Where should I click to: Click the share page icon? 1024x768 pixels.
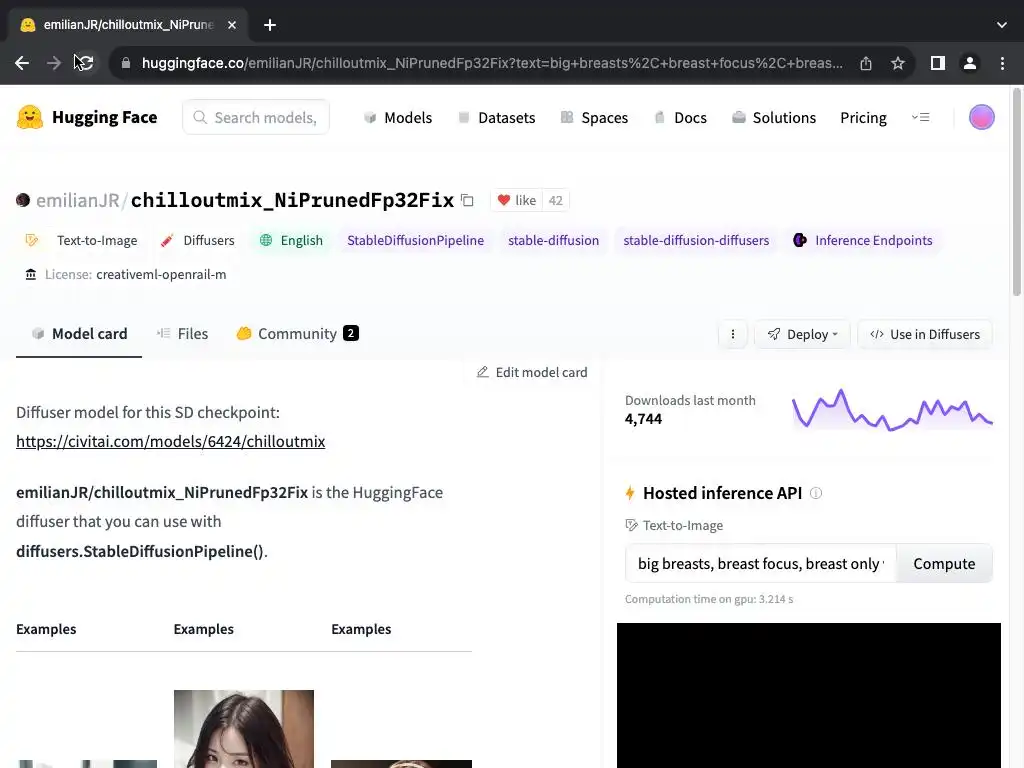coord(866,63)
